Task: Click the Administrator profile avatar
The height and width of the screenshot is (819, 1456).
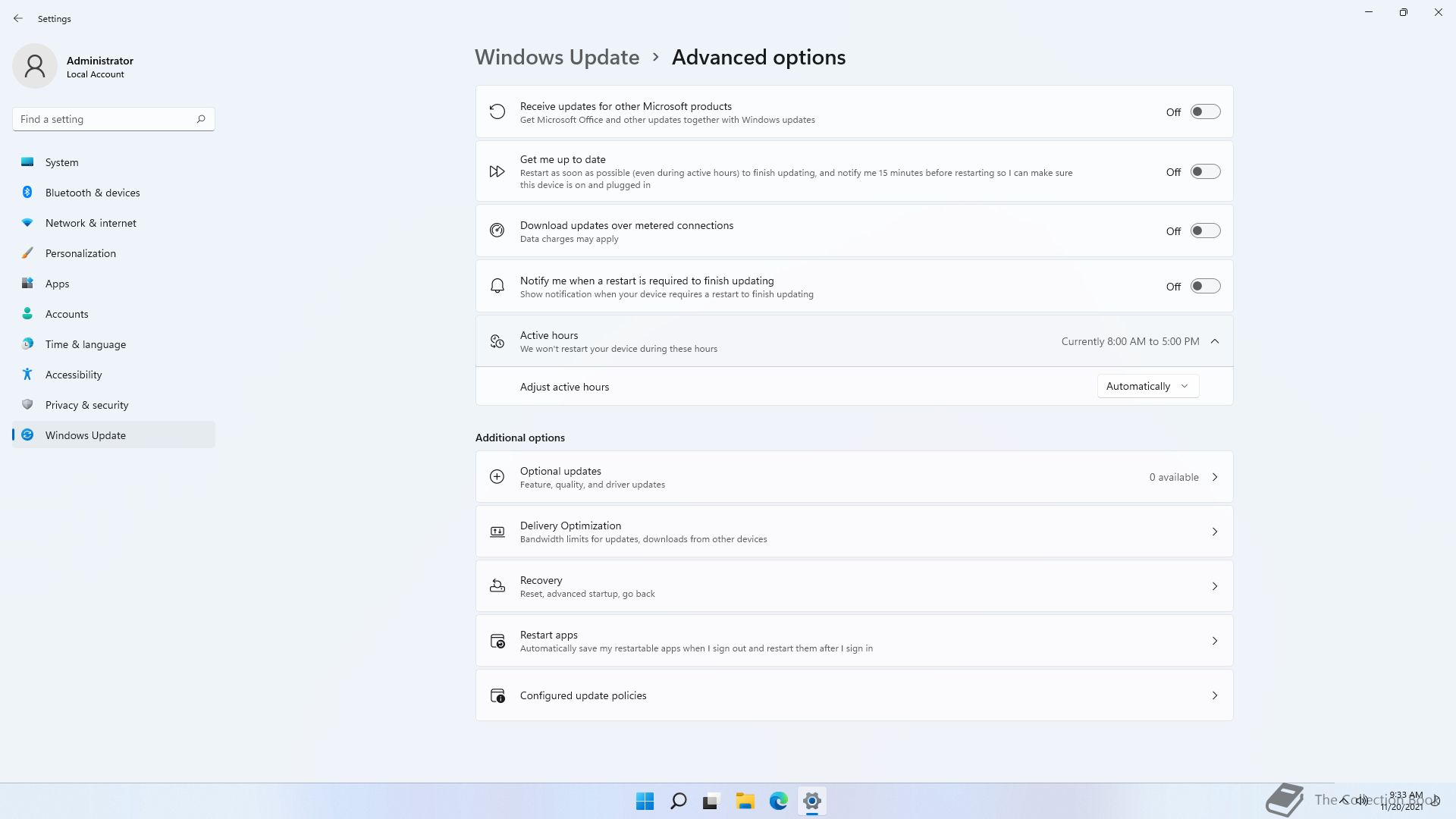Action: [x=35, y=67]
